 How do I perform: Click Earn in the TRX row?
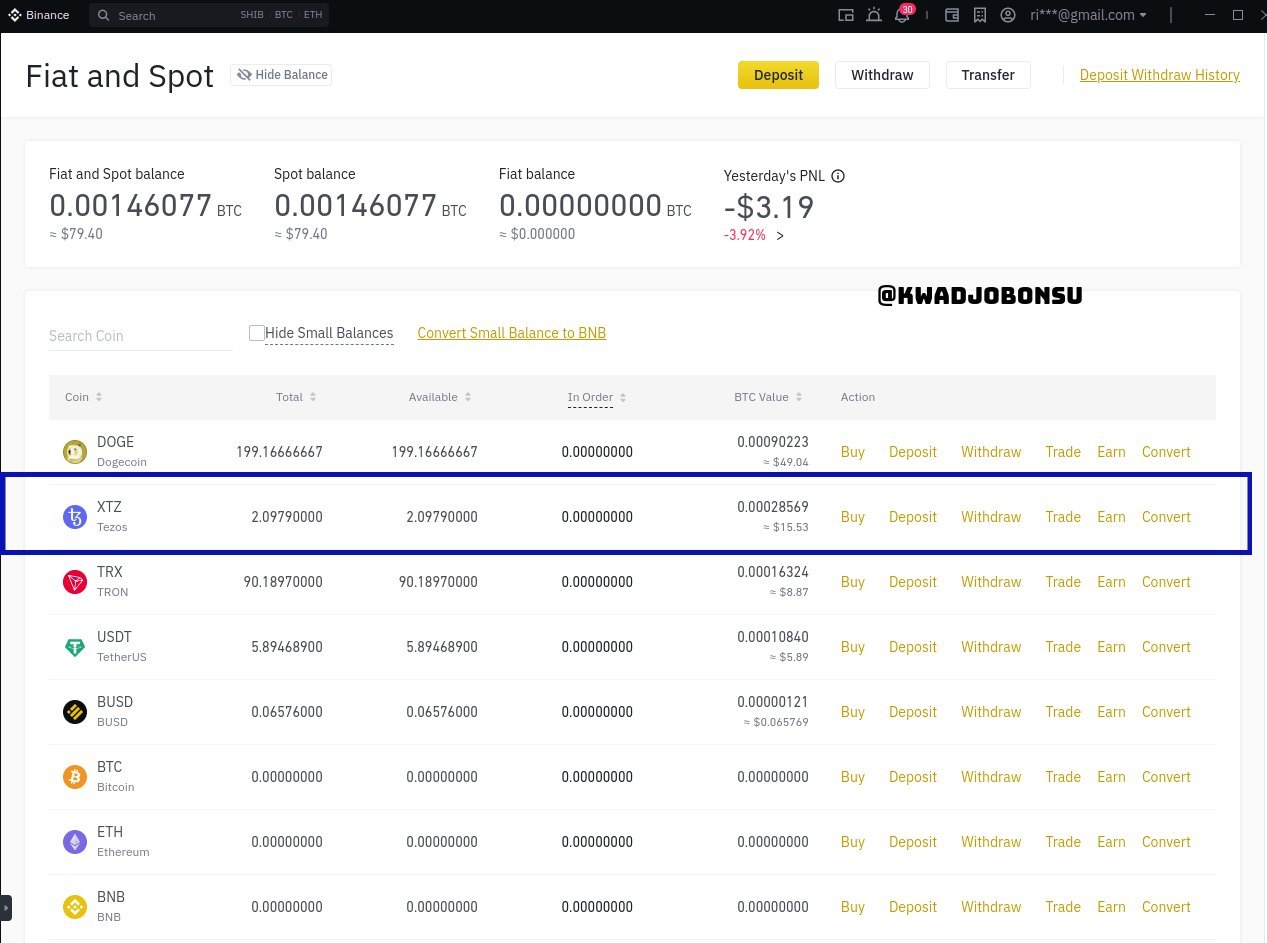tap(1111, 582)
